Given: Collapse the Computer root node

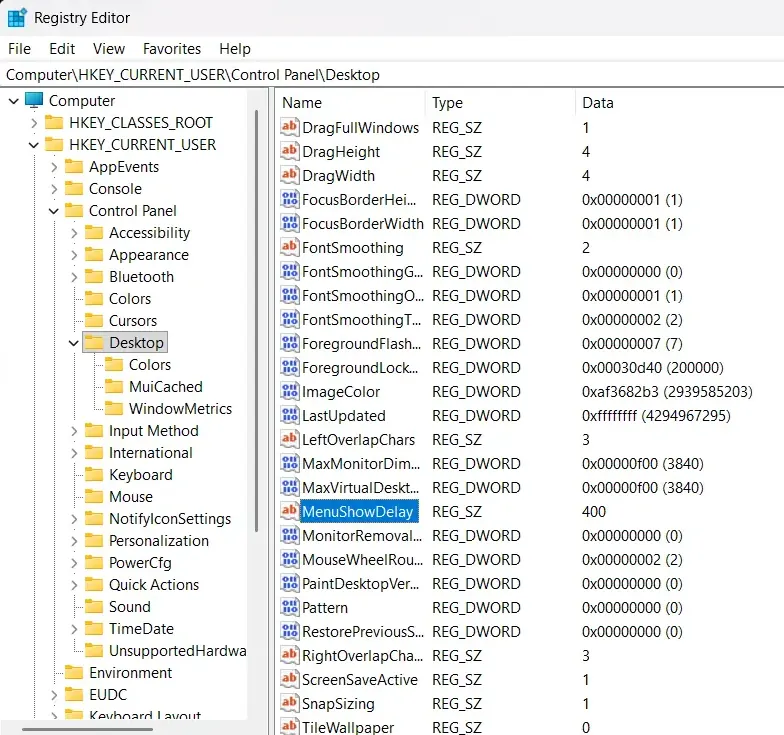Looking at the screenshot, I should point(14,101).
